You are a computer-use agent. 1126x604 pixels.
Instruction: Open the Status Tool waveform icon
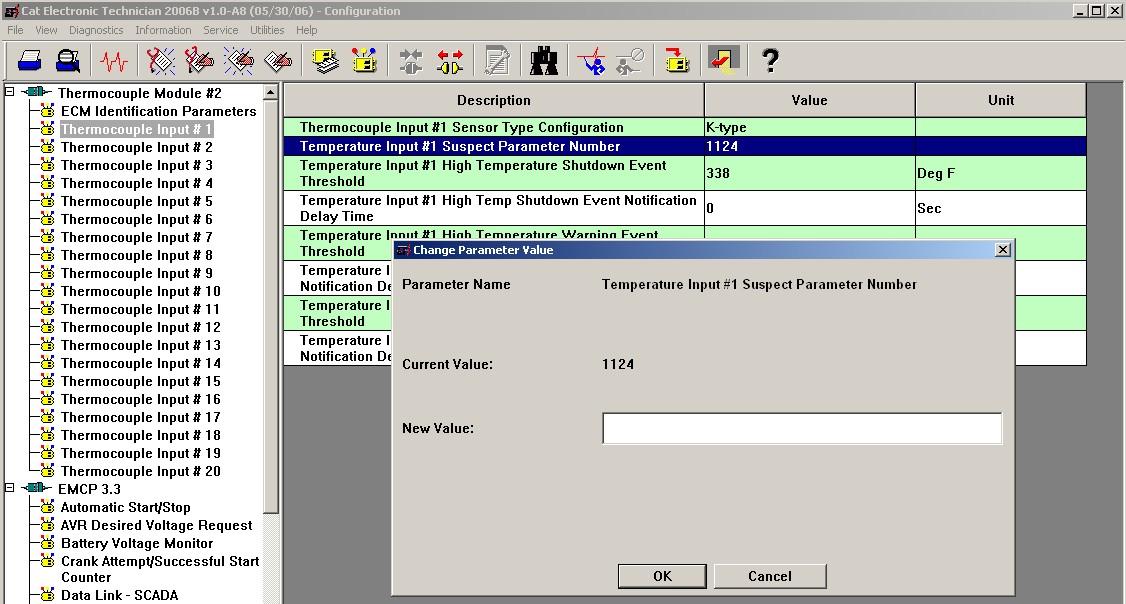pos(113,60)
